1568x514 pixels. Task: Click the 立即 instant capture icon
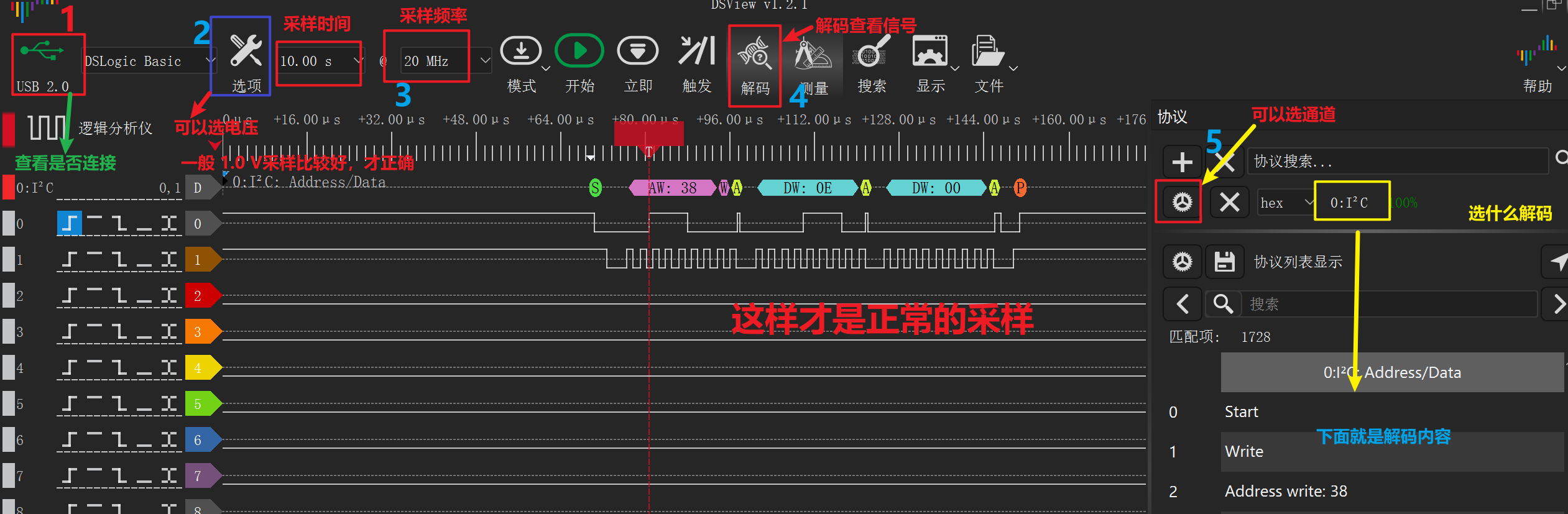tap(638, 51)
